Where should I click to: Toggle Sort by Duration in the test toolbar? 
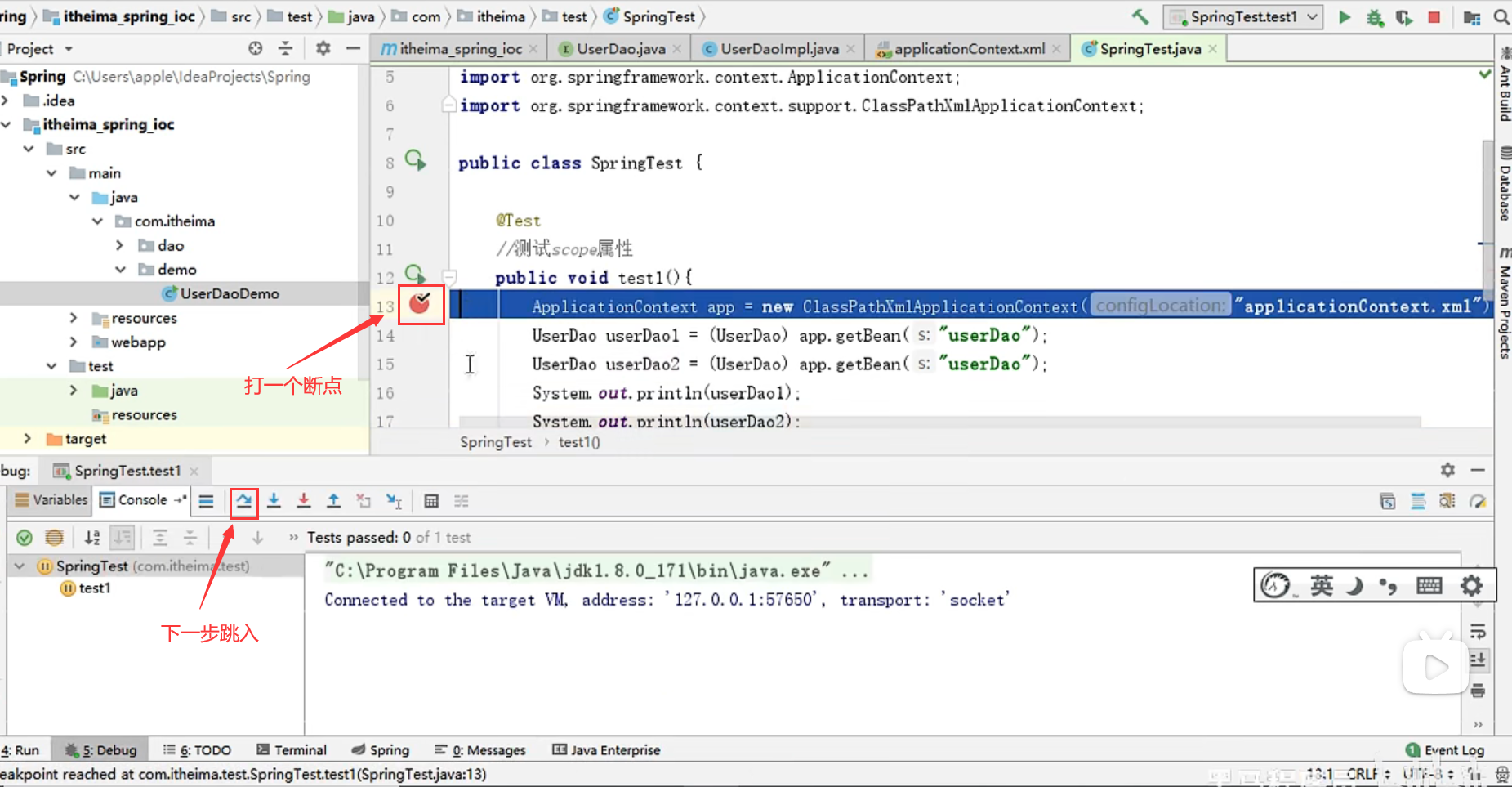coord(122,537)
